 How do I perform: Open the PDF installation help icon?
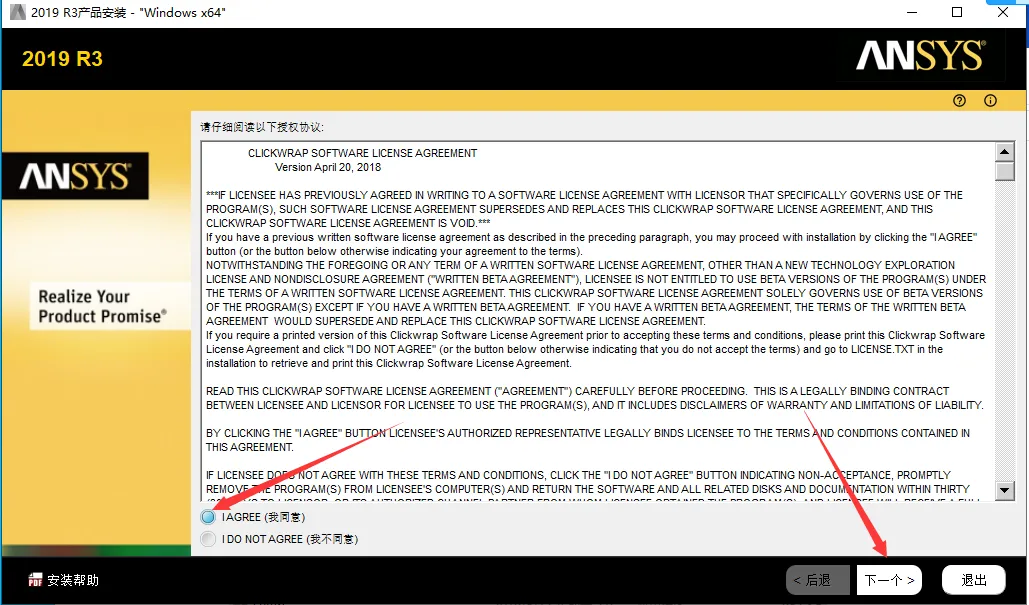[x=35, y=580]
